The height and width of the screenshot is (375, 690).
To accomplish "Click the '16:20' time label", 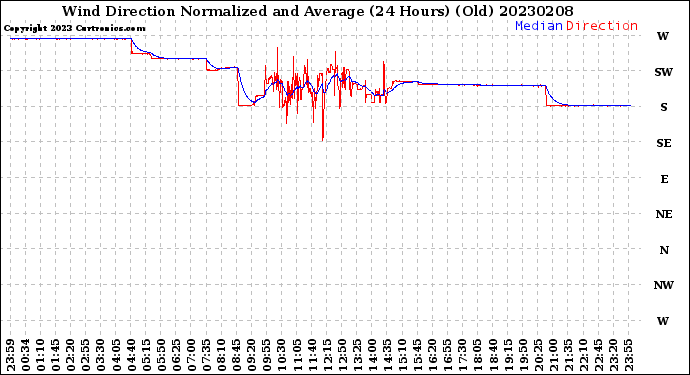I will click(x=432, y=355).
